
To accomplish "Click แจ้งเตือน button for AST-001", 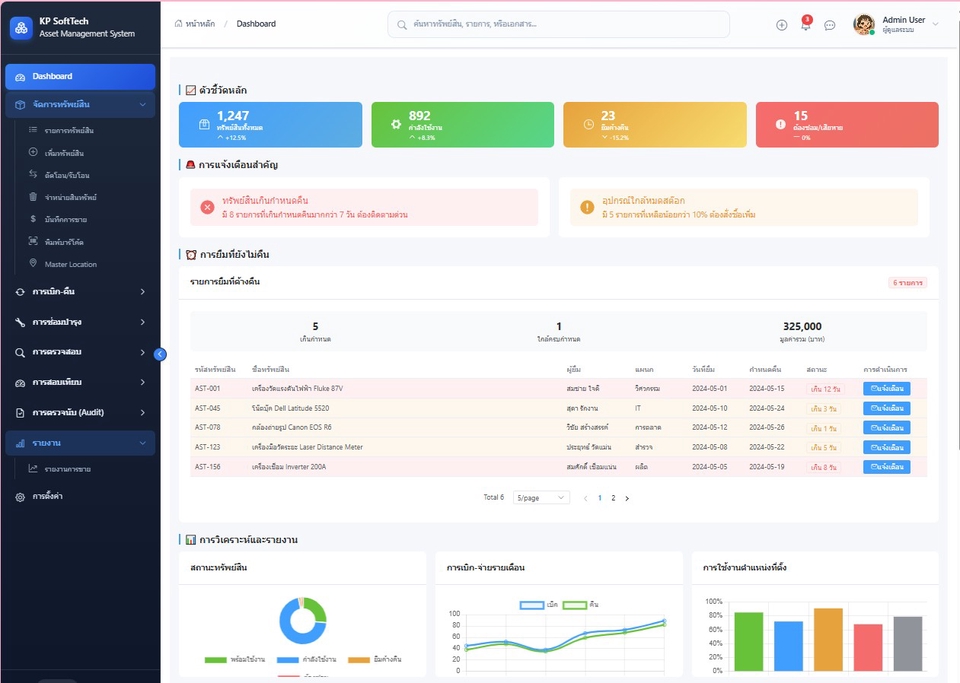I will coord(886,389).
